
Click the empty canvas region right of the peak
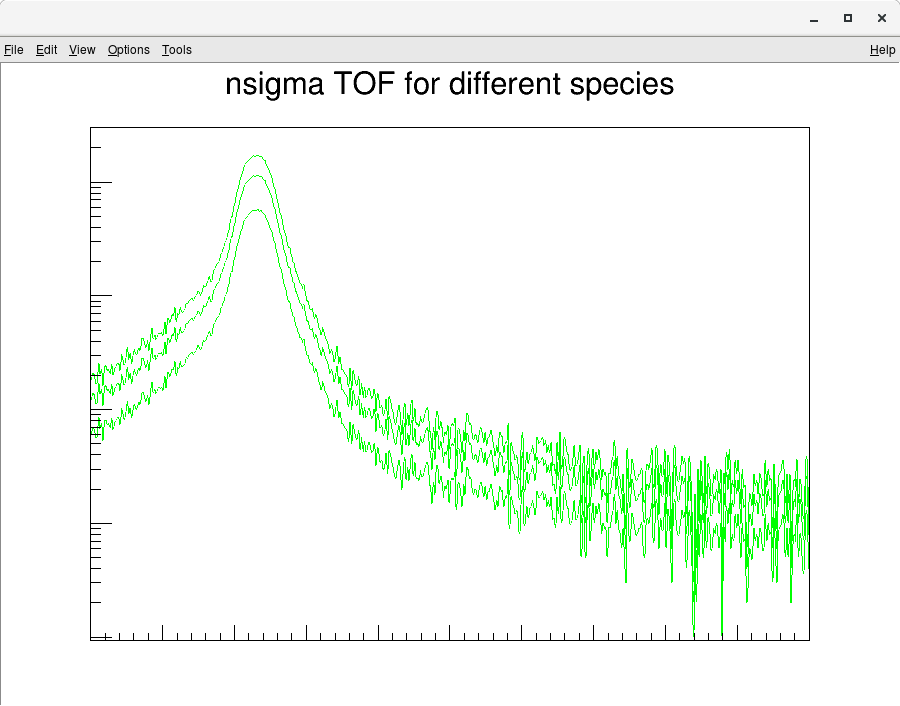(x=600, y=250)
